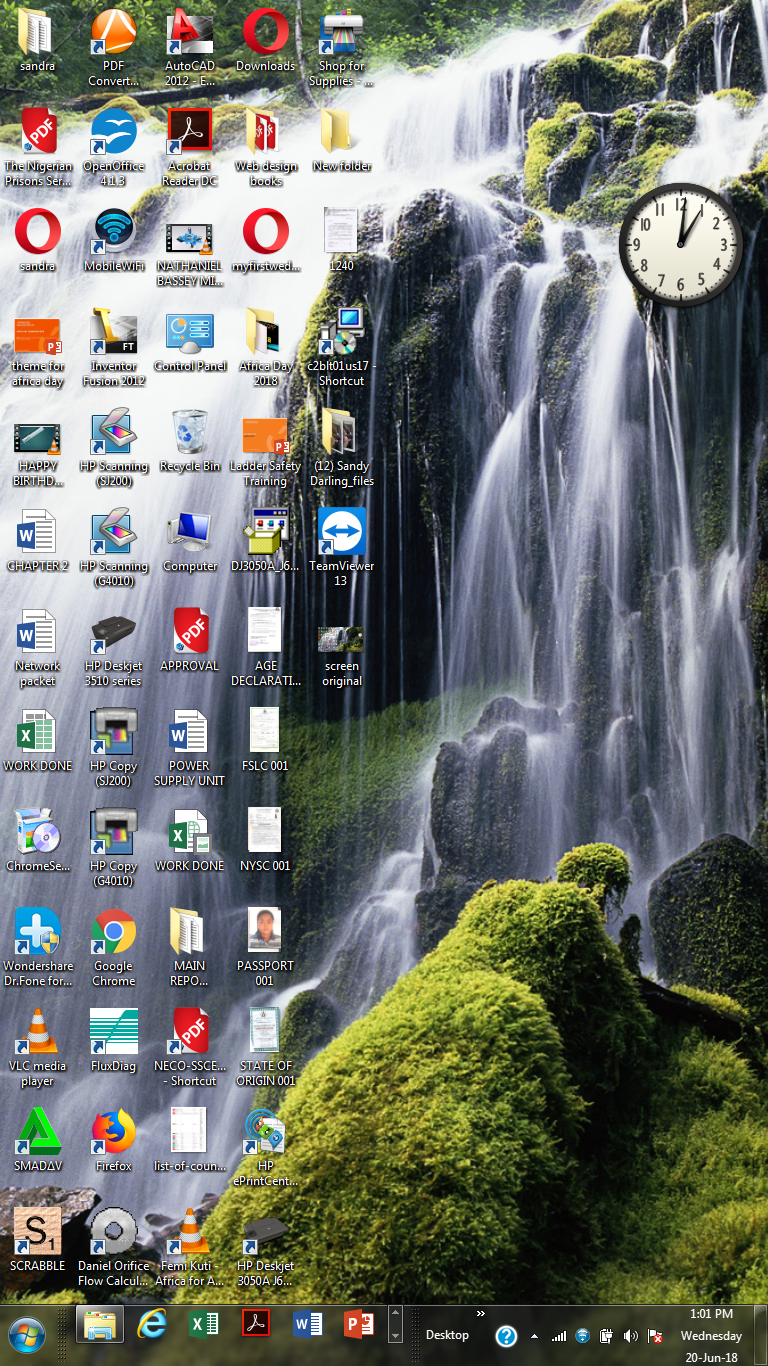Show hidden system tray icons
768x1366 pixels.
[x=534, y=1336]
